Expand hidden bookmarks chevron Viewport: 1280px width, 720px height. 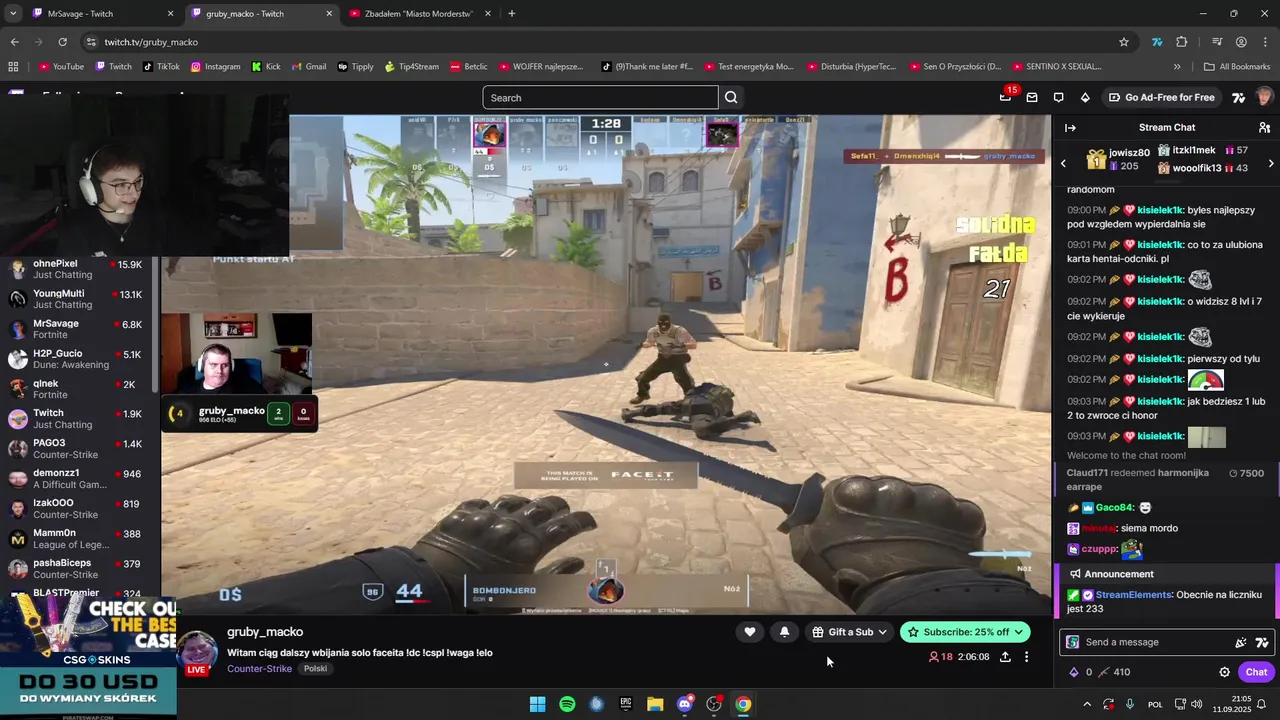point(1177,67)
